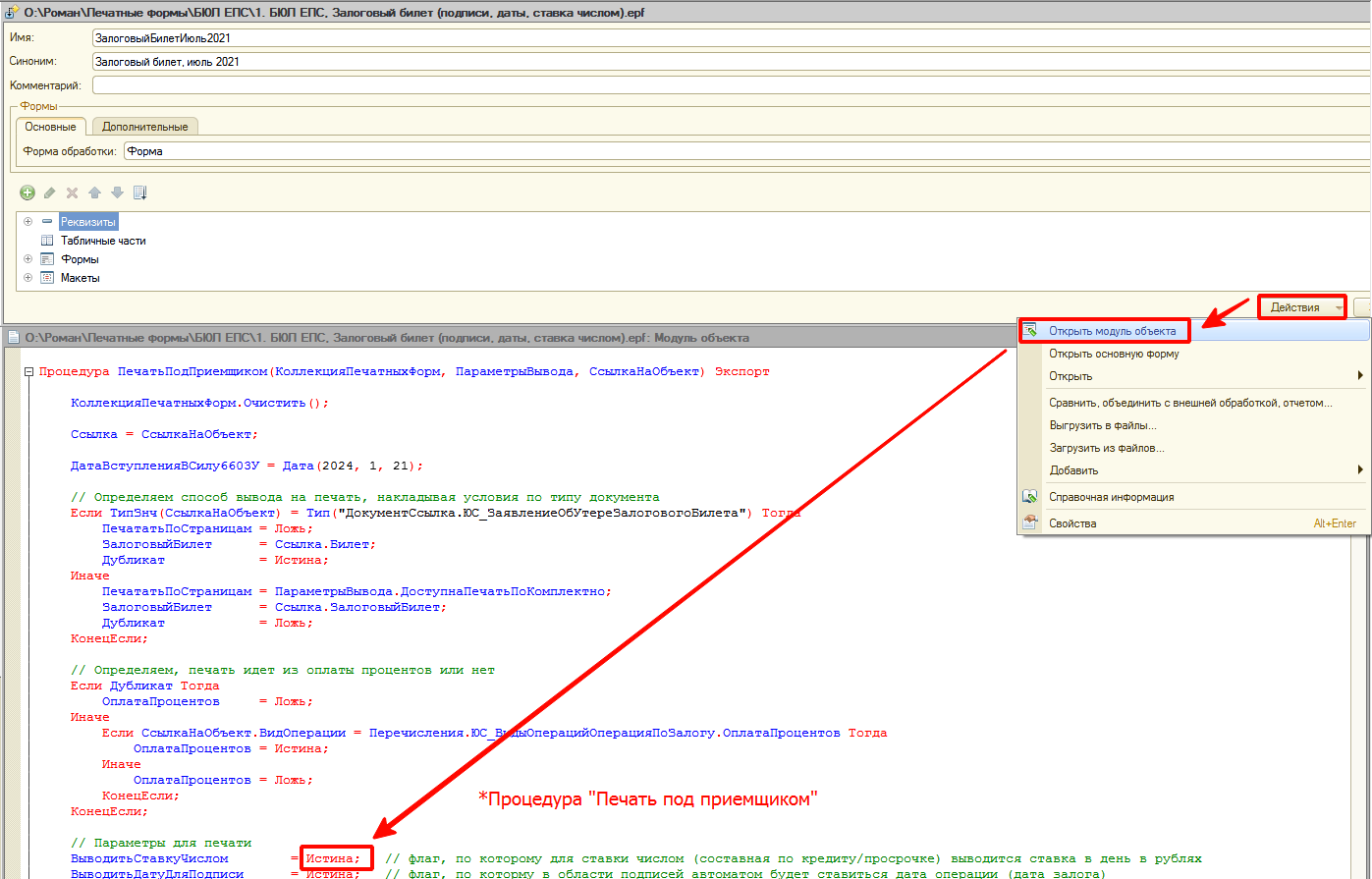Click the Move Up arrow icon
Image resolution: width=1372 pixels, height=879 pixels.
click(x=94, y=192)
